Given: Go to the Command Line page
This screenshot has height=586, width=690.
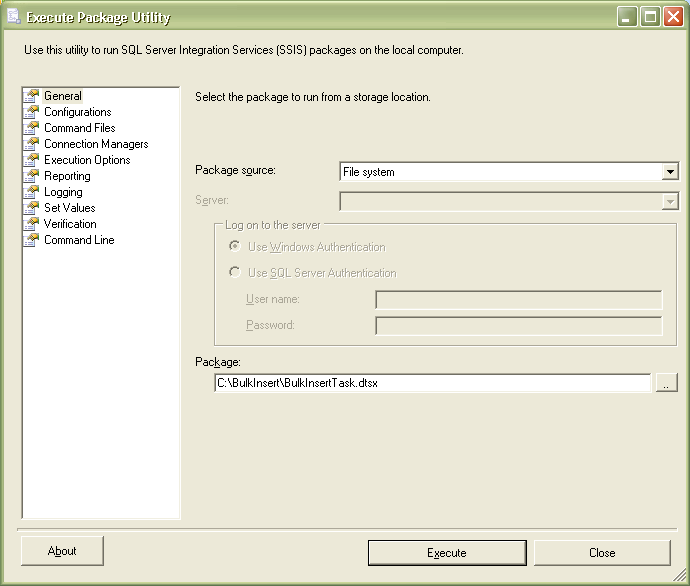Looking at the screenshot, I should pos(79,240).
